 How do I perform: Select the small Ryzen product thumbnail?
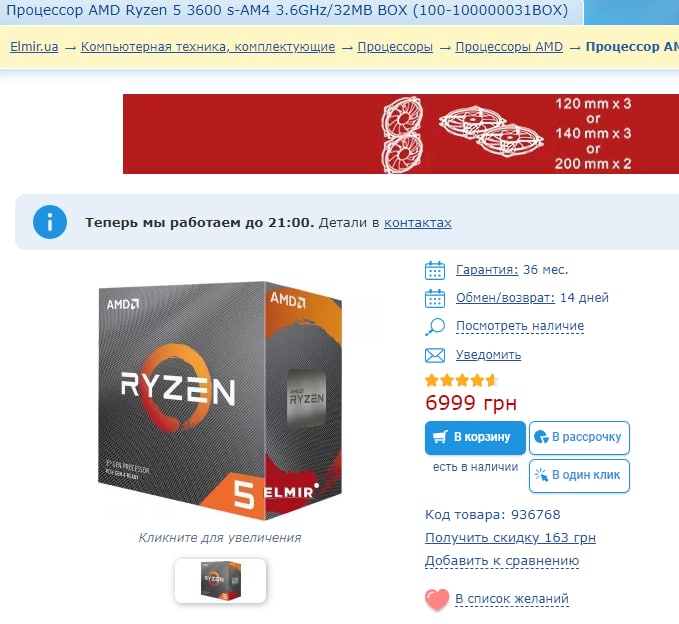tap(220, 581)
